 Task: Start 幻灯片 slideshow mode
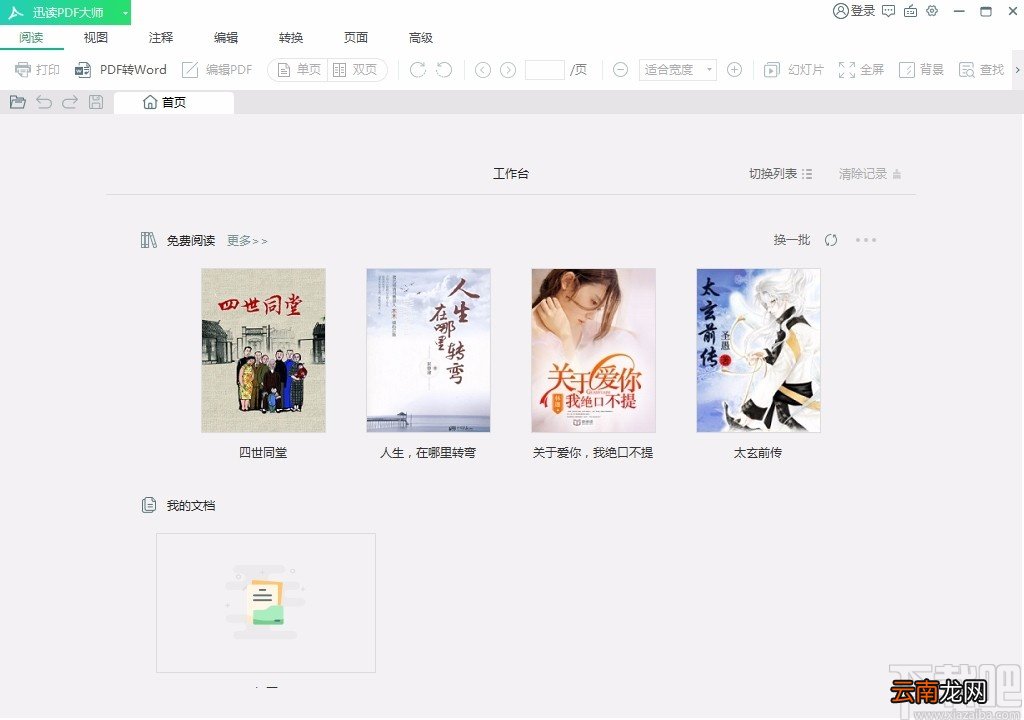[793, 69]
